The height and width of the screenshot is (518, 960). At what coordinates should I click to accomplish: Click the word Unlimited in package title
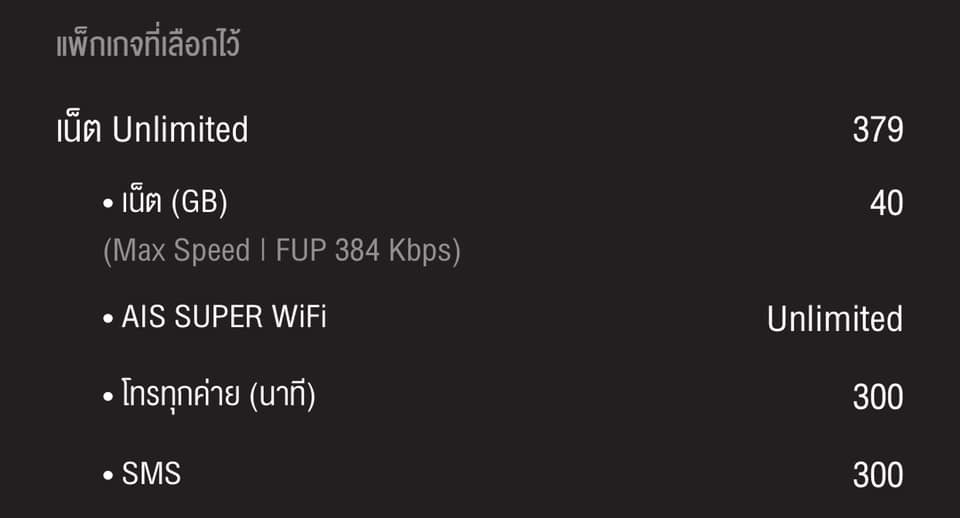pyautogui.click(x=180, y=130)
